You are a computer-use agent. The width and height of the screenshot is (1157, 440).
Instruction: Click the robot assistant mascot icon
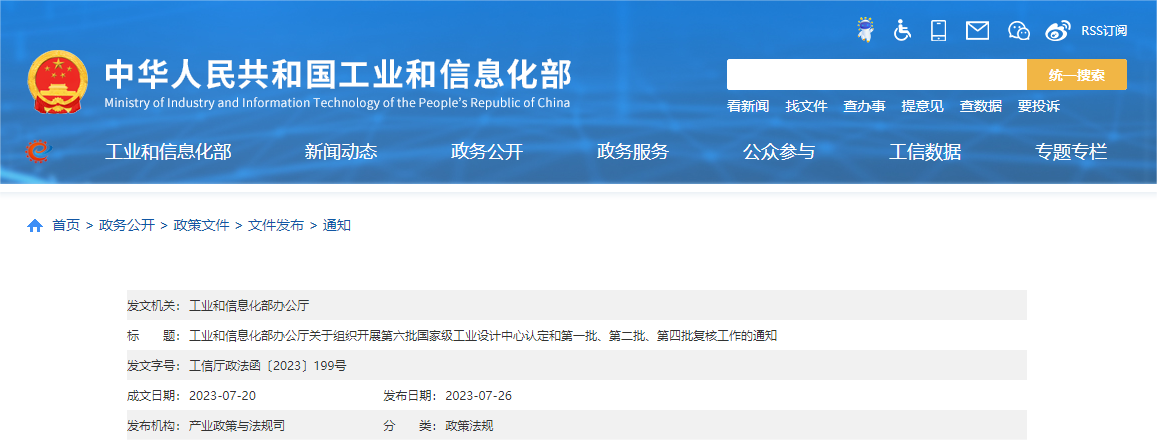[x=865, y=30]
